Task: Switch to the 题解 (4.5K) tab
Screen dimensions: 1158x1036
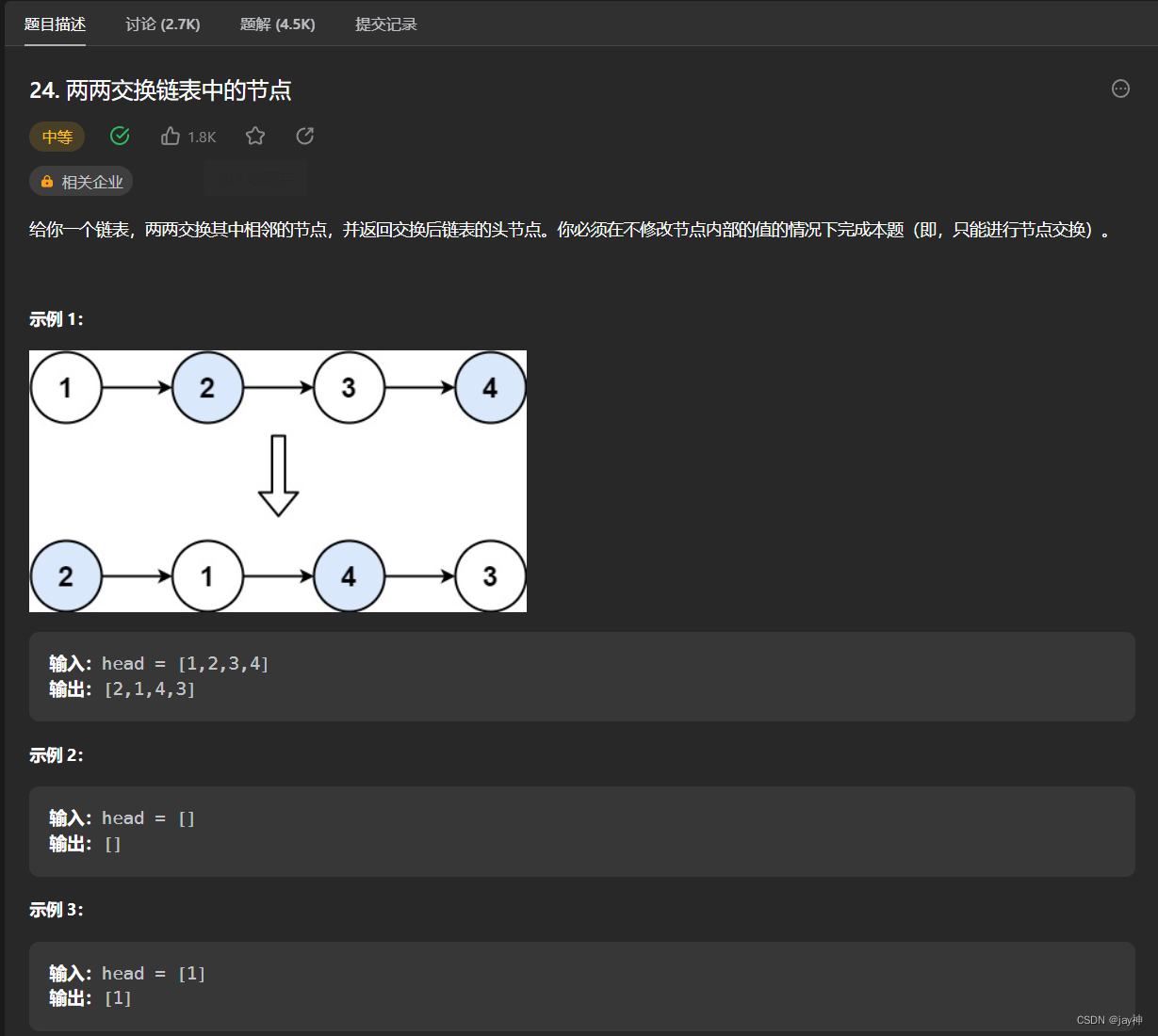Action: [277, 24]
